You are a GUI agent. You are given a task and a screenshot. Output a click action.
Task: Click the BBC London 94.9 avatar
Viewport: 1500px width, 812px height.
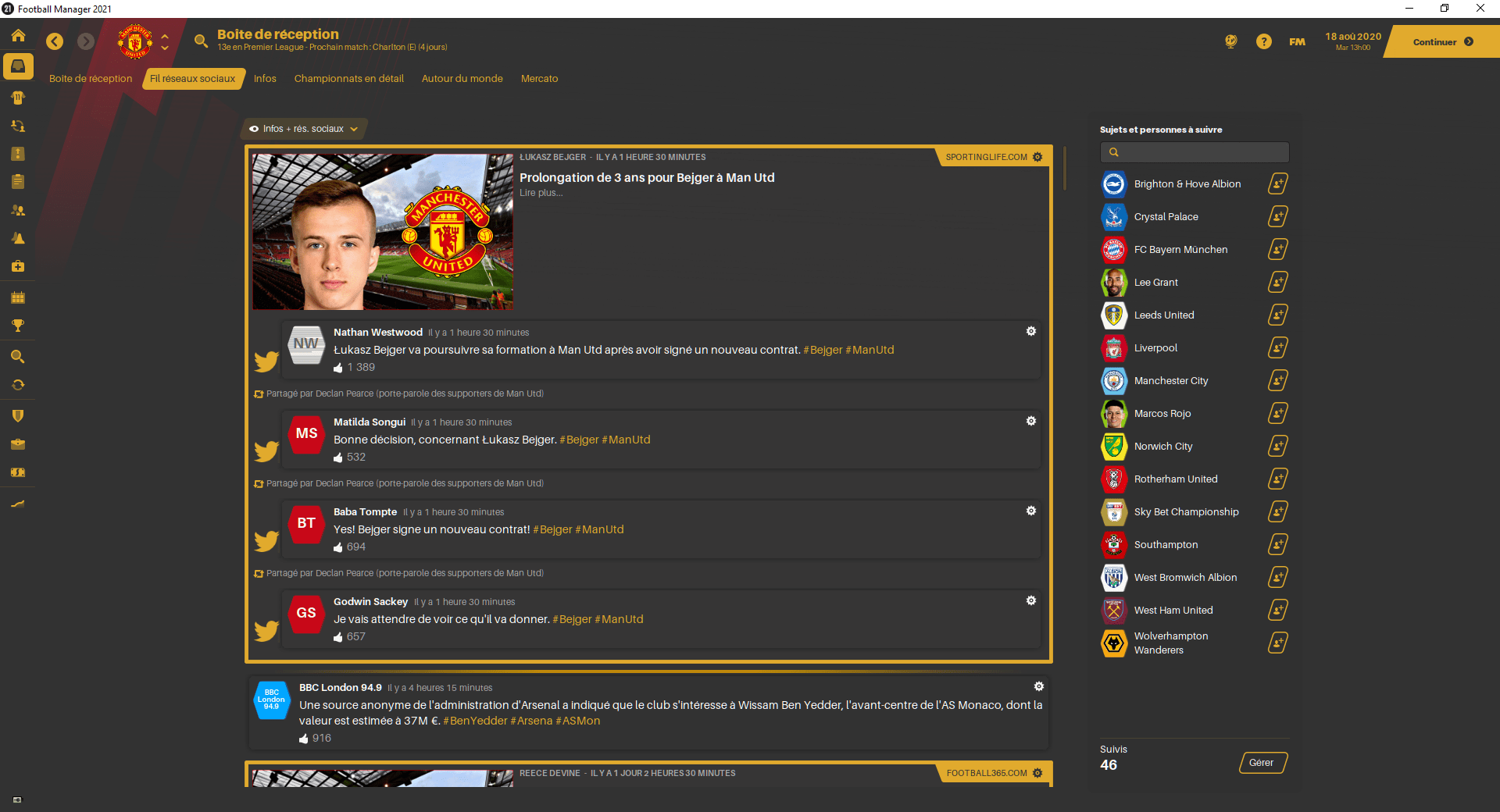[271, 700]
